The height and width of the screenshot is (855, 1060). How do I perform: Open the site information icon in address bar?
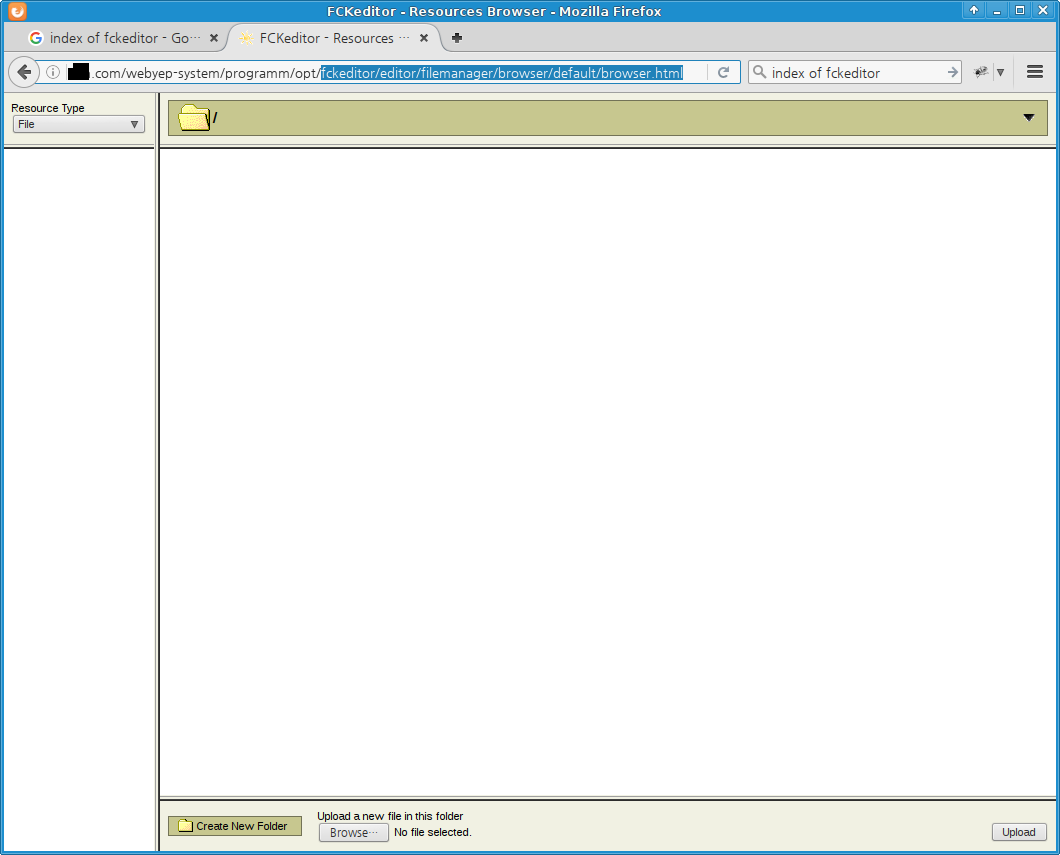53,72
